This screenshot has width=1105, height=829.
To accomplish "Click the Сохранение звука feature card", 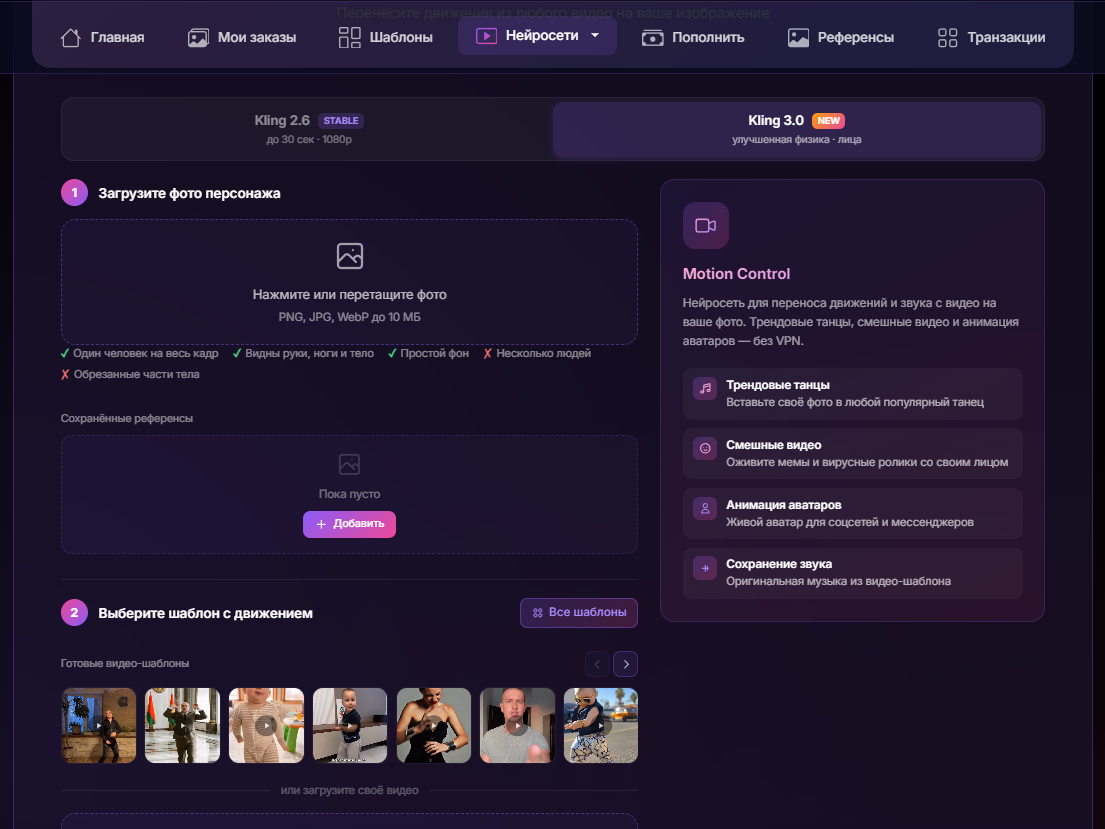I will coord(853,573).
